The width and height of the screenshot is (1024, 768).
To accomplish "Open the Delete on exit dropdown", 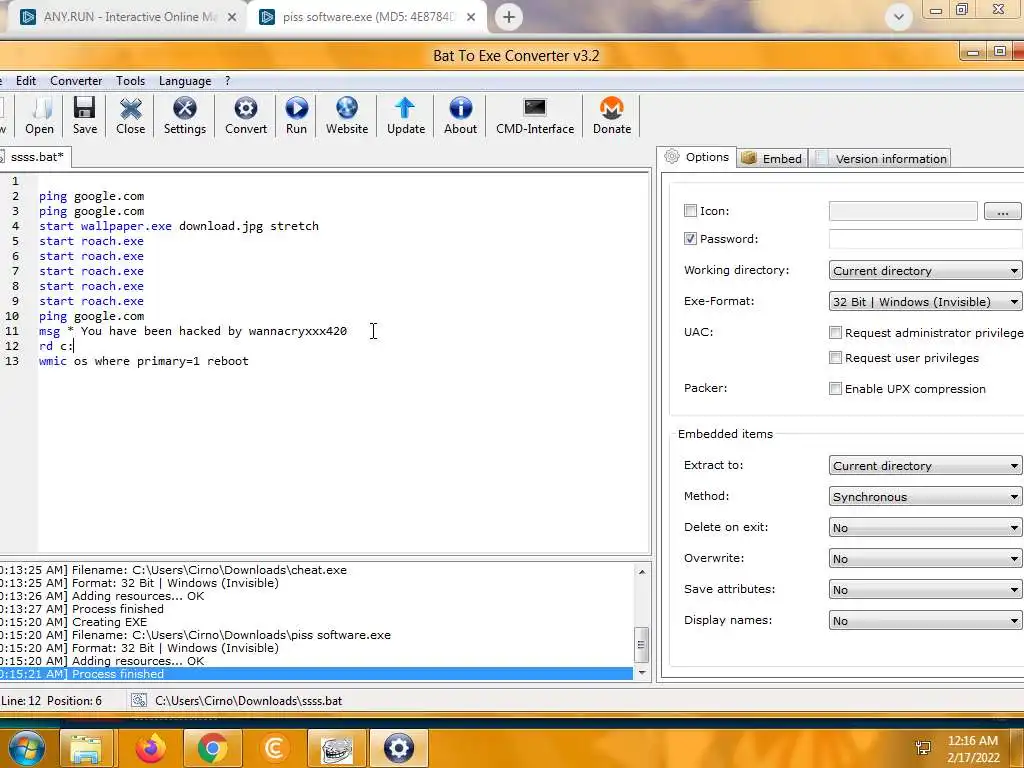I will [925, 528].
